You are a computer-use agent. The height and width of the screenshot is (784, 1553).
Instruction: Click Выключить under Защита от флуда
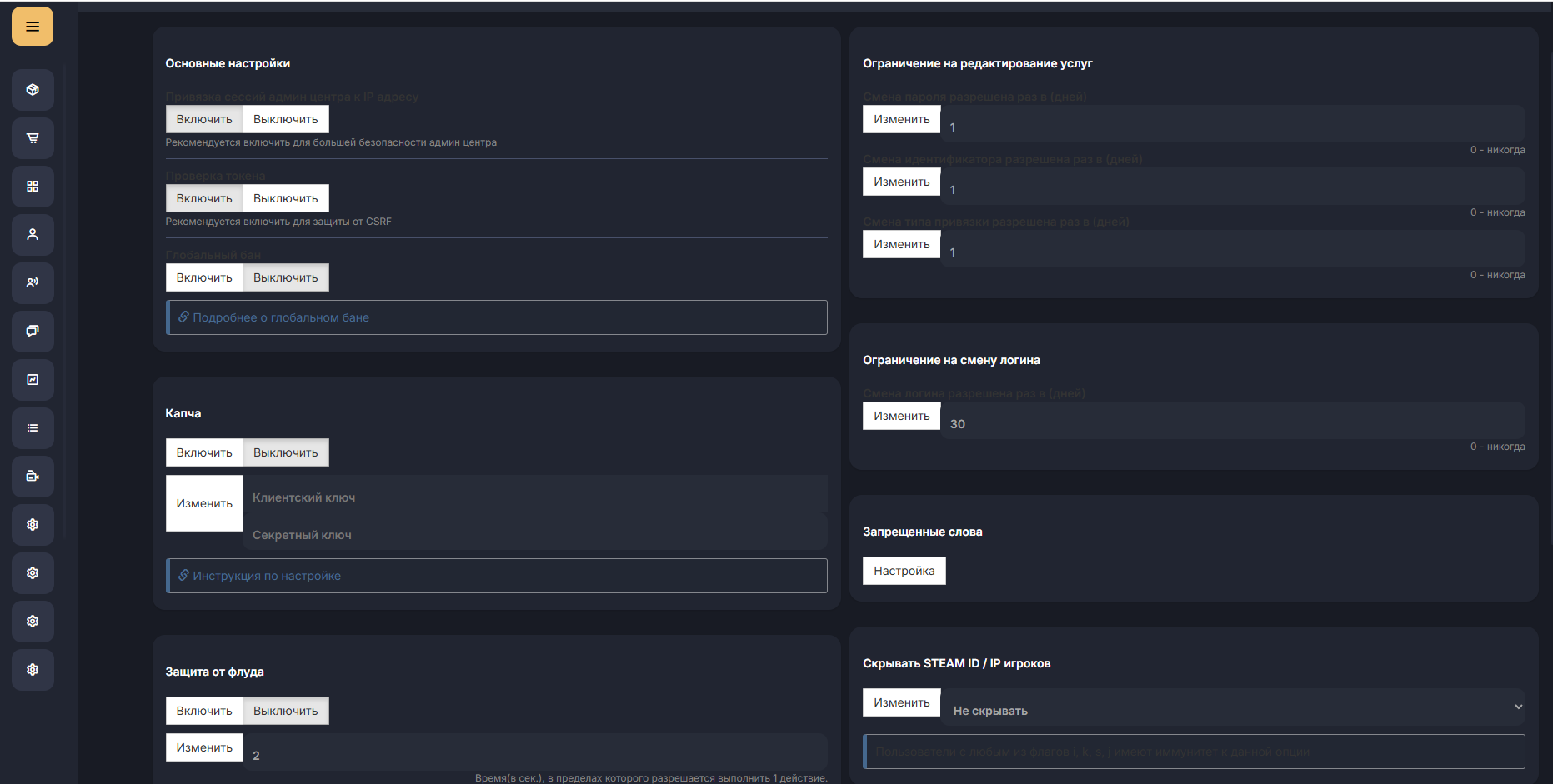285,711
